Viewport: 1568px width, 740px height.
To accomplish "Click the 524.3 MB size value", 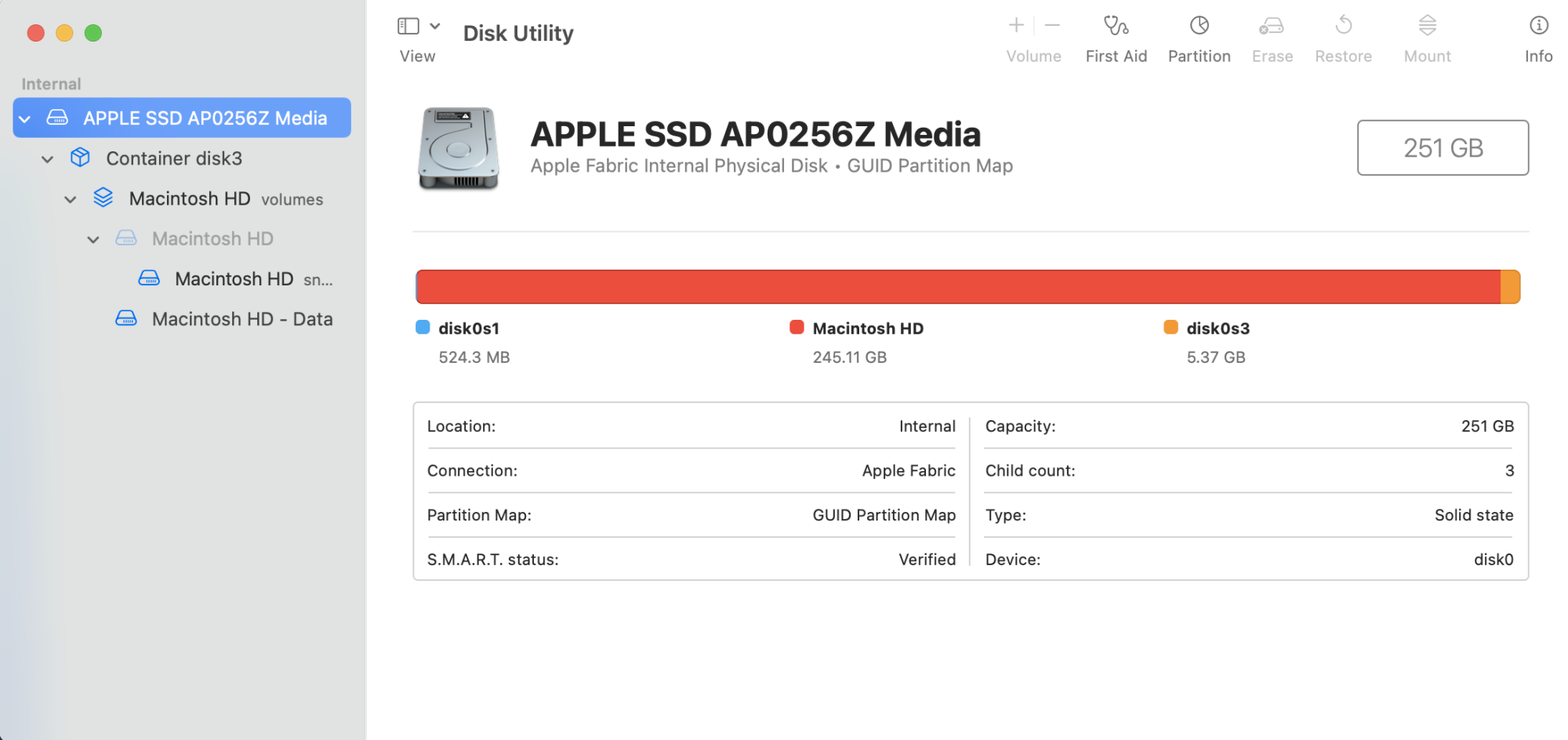I will click(474, 357).
